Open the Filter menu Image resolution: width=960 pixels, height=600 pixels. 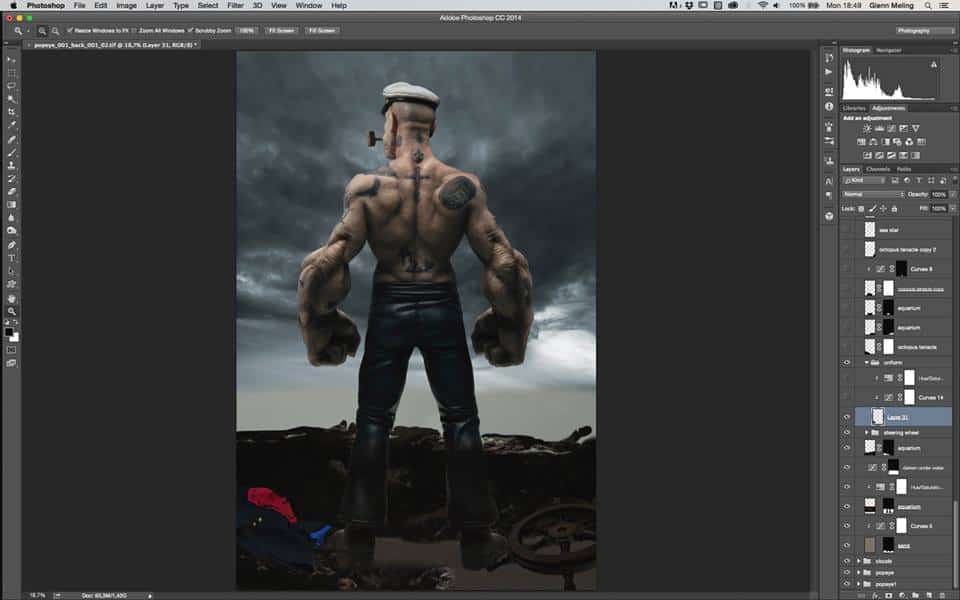[236, 5]
